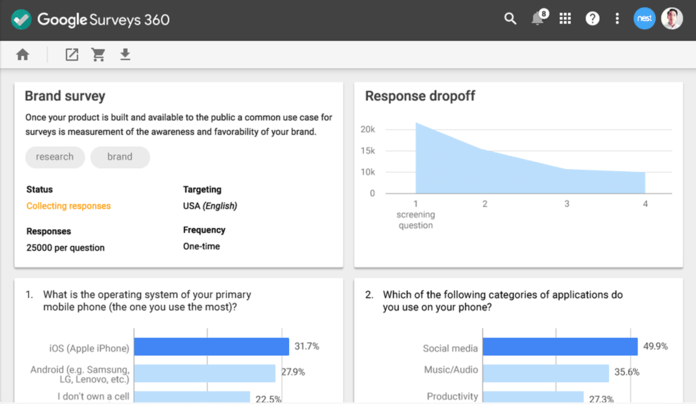The height and width of the screenshot is (404, 696).
Task: Click the 20k axis label
Action: (368, 129)
